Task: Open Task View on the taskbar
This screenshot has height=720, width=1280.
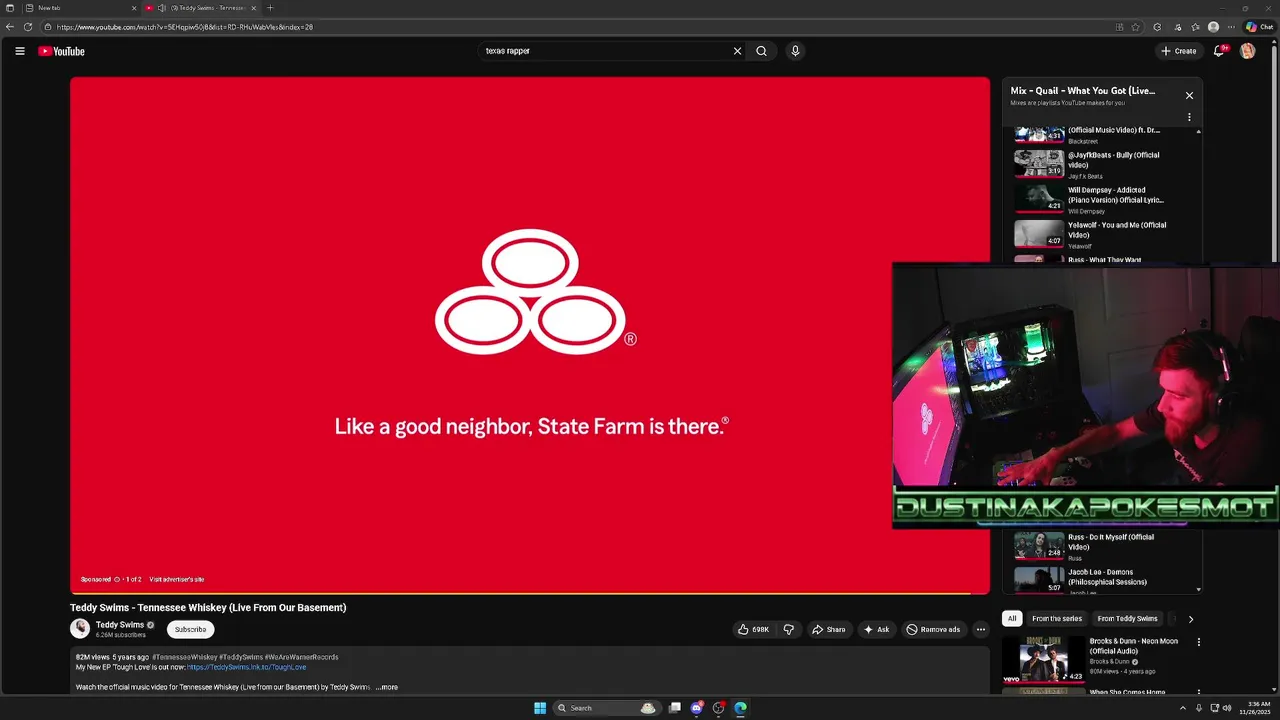Action: click(675, 708)
